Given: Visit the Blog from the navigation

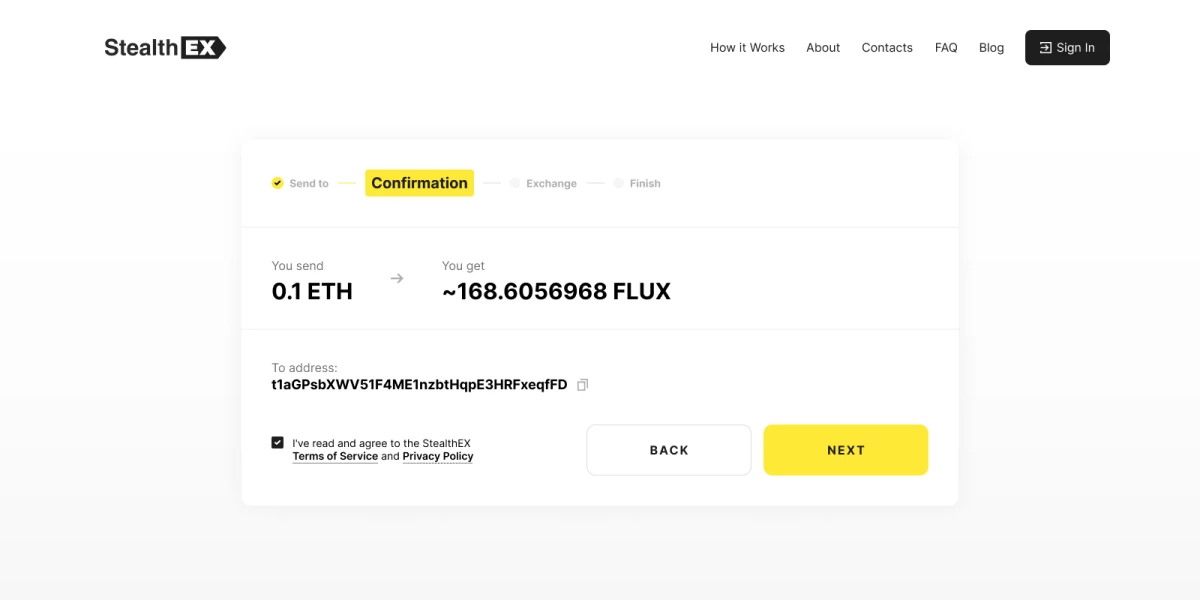Looking at the screenshot, I should coord(991,47).
